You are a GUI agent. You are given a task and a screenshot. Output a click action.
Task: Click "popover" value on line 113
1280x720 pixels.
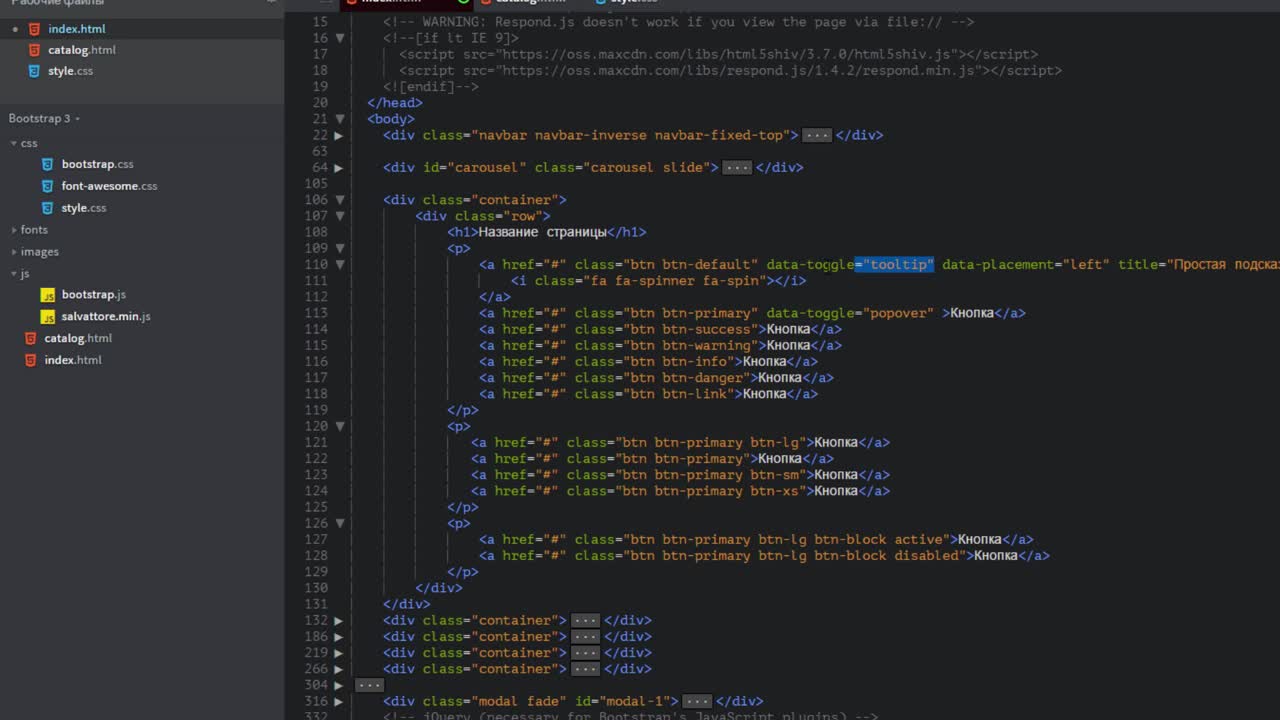898,313
